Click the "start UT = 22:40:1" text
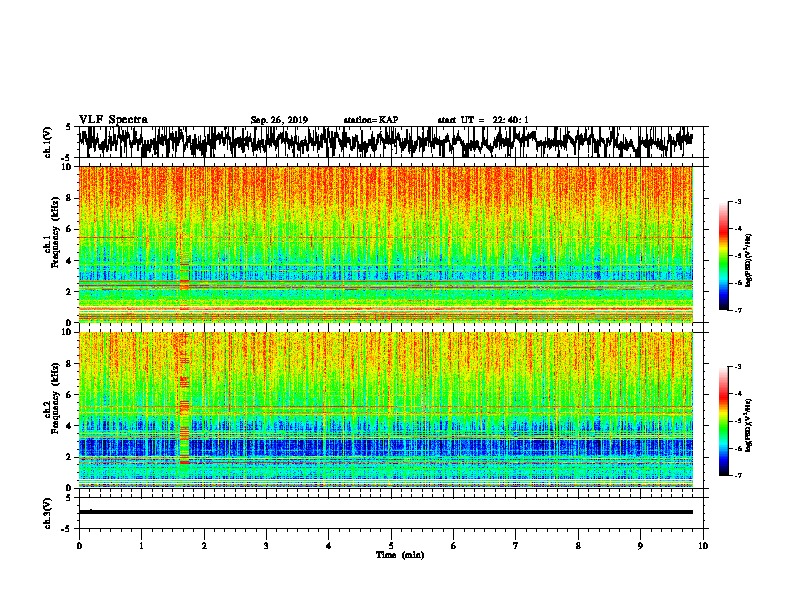 pyautogui.click(x=483, y=120)
